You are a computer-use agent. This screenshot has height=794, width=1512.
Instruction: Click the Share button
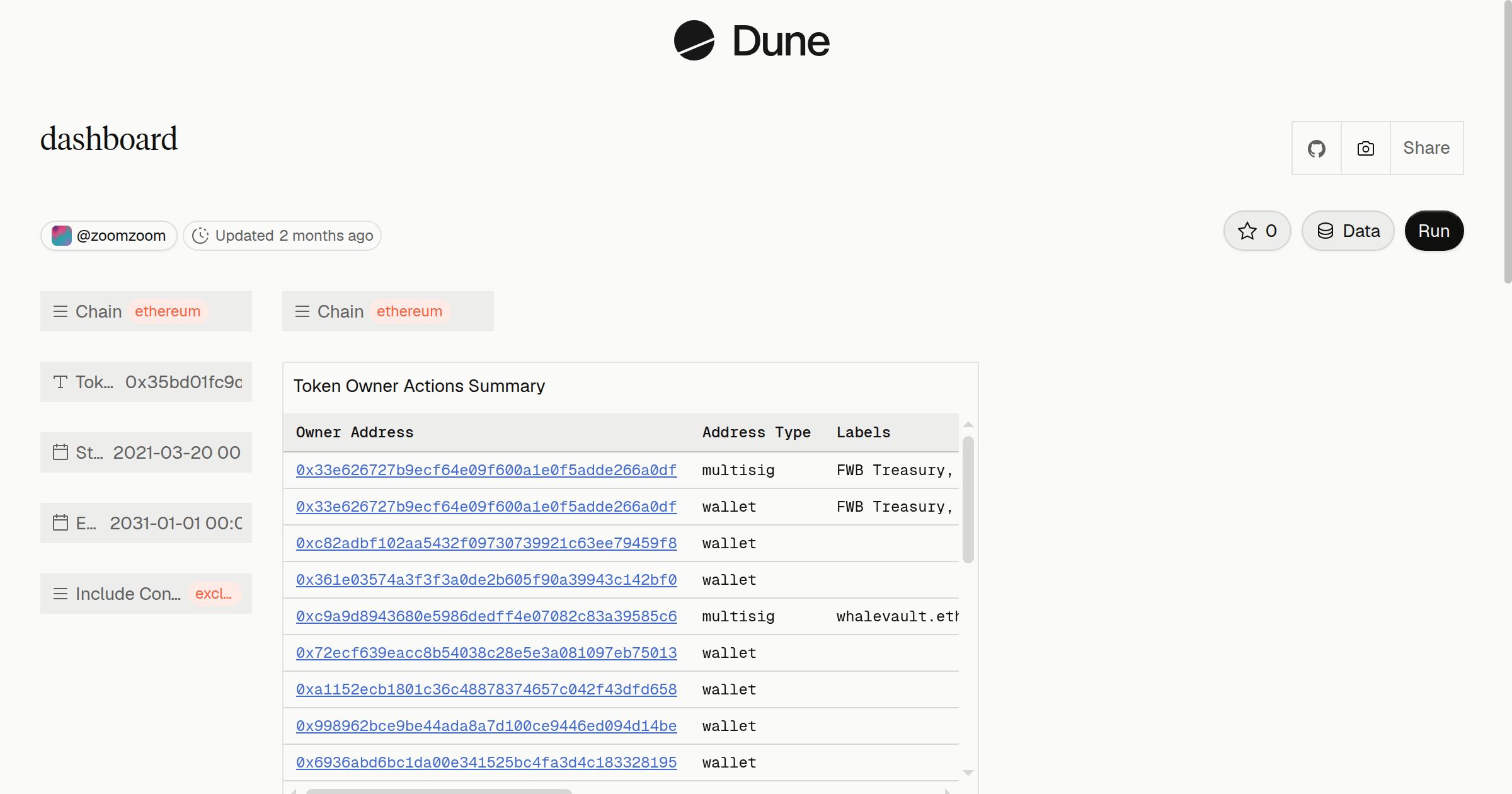1426,149
